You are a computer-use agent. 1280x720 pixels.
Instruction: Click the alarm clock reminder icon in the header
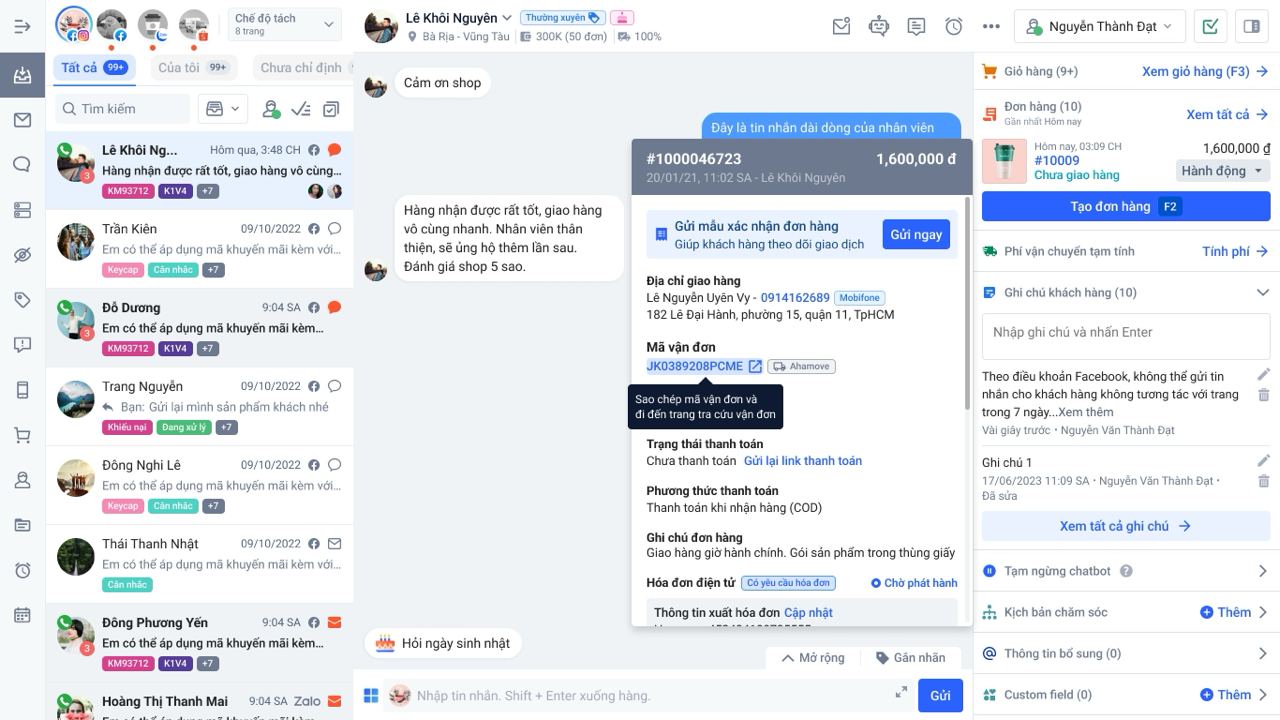(954, 26)
